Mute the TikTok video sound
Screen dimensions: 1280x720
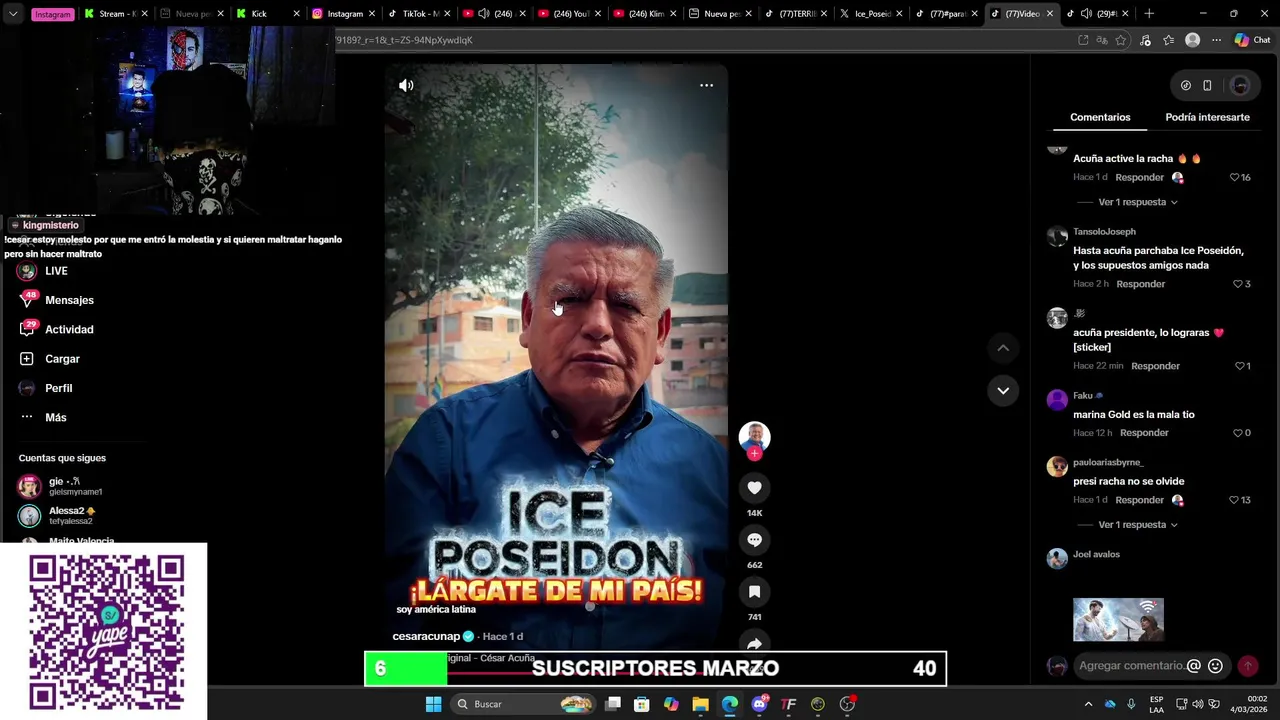click(406, 85)
